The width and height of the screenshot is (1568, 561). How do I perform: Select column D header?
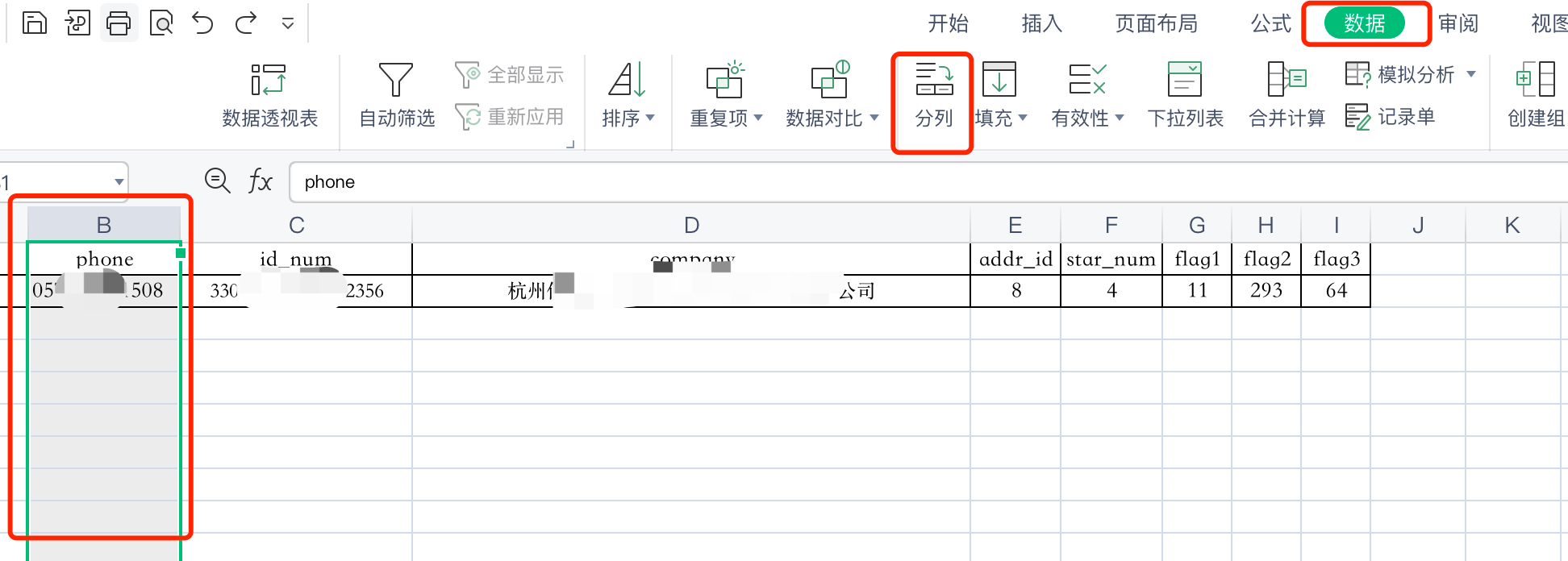(x=691, y=225)
